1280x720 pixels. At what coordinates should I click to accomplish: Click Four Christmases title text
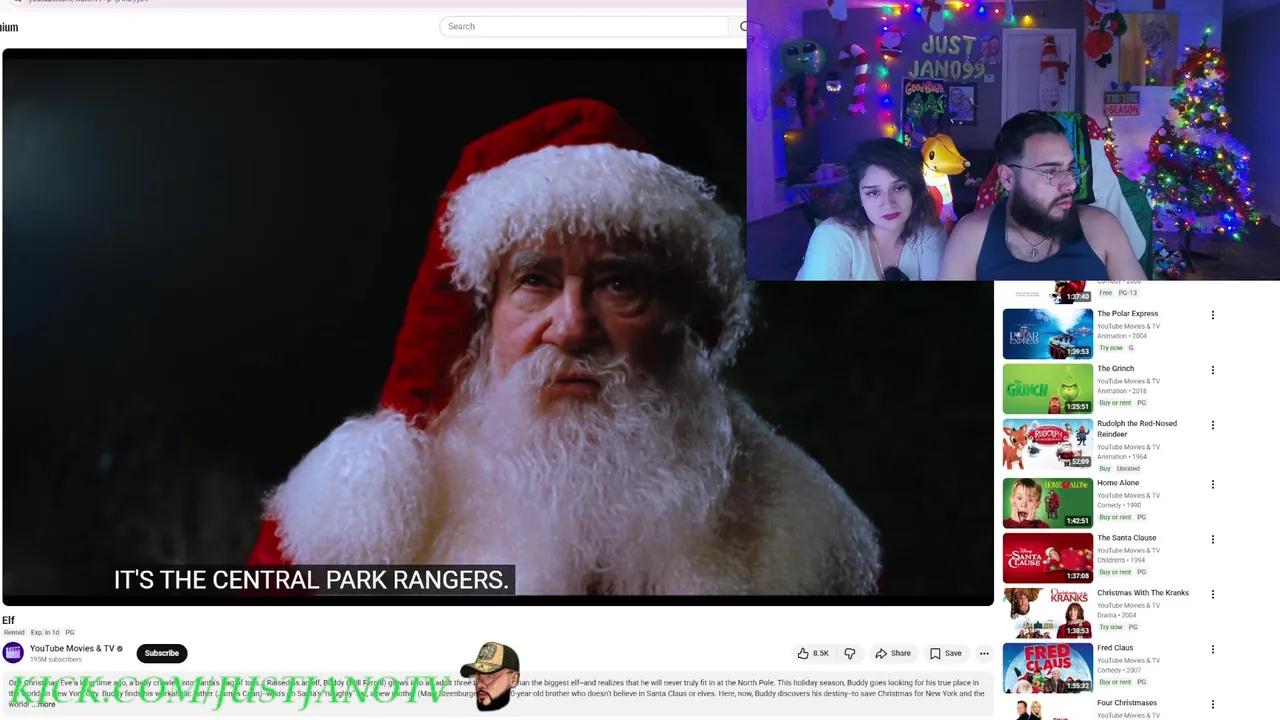tap(1127, 703)
